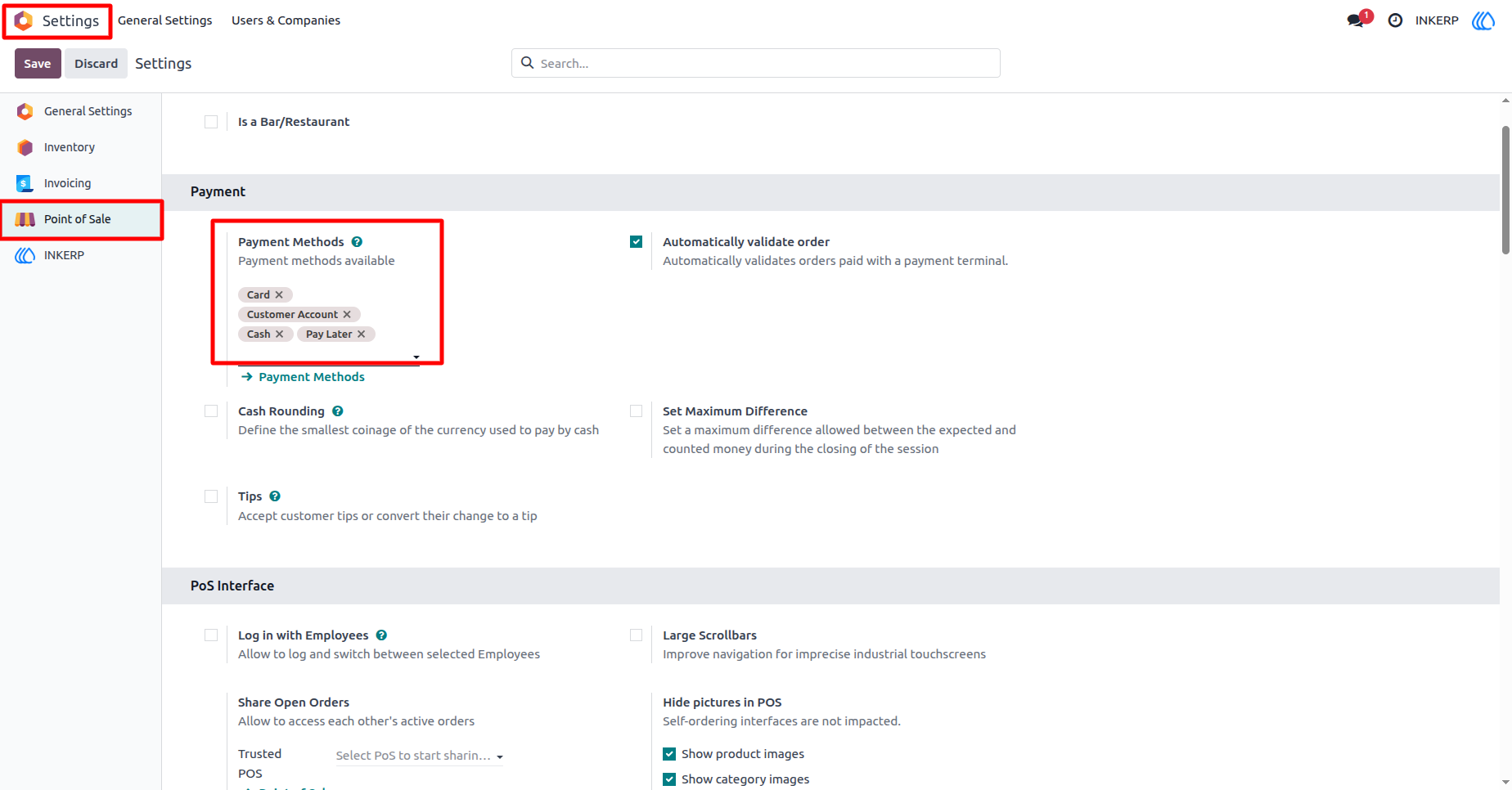1512x790 pixels.
Task: Enable the Tips checkbox
Action: 211,496
